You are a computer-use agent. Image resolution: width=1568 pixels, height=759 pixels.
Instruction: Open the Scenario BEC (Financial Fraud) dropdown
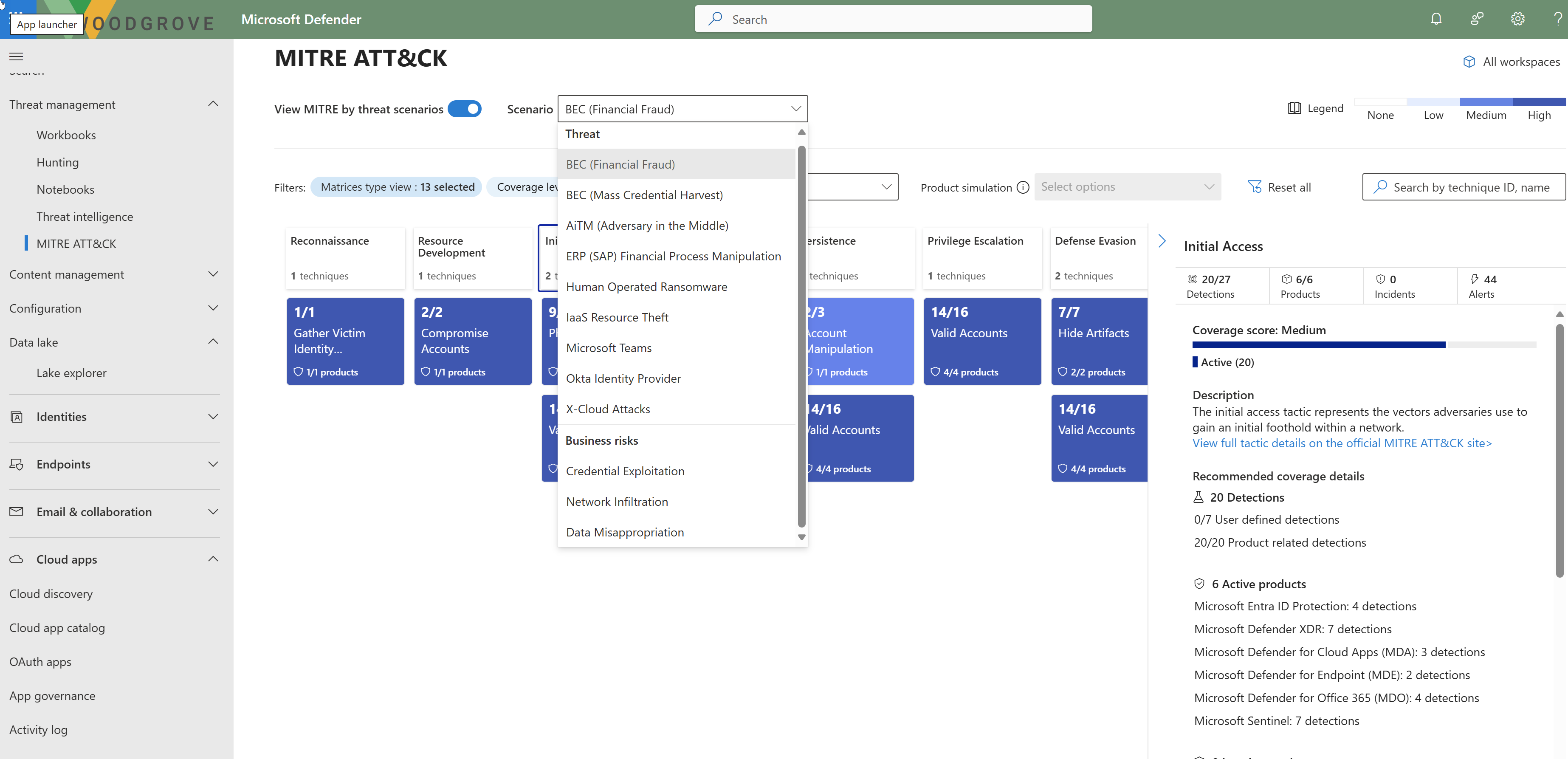click(682, 109)
